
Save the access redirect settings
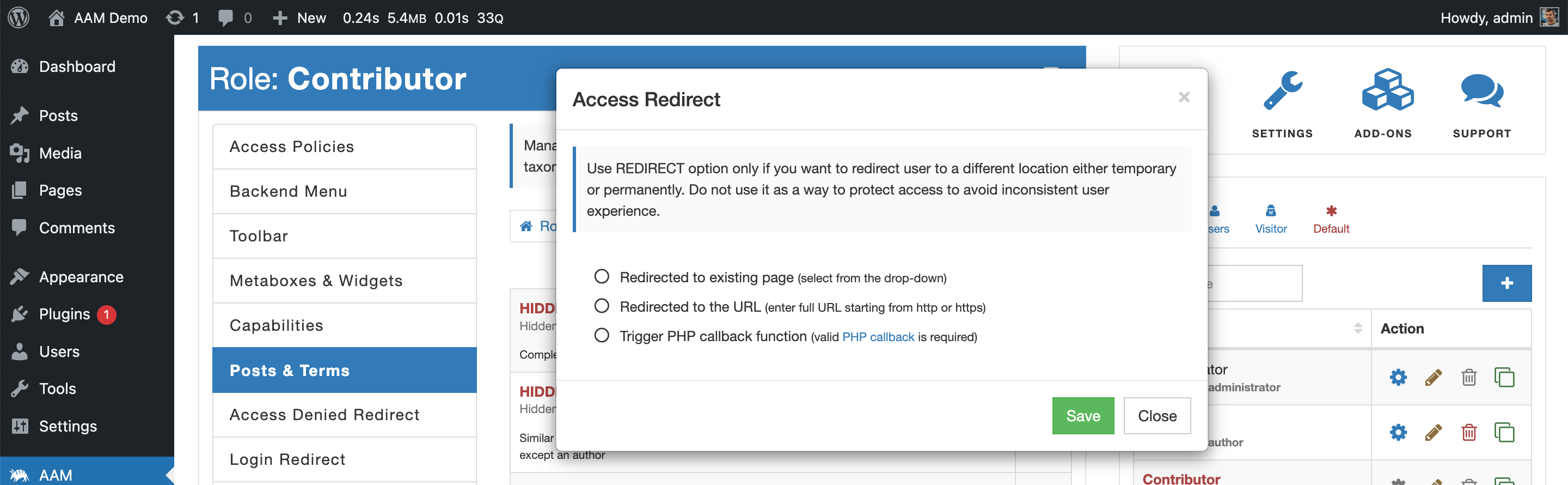[x=1083, y=416]
